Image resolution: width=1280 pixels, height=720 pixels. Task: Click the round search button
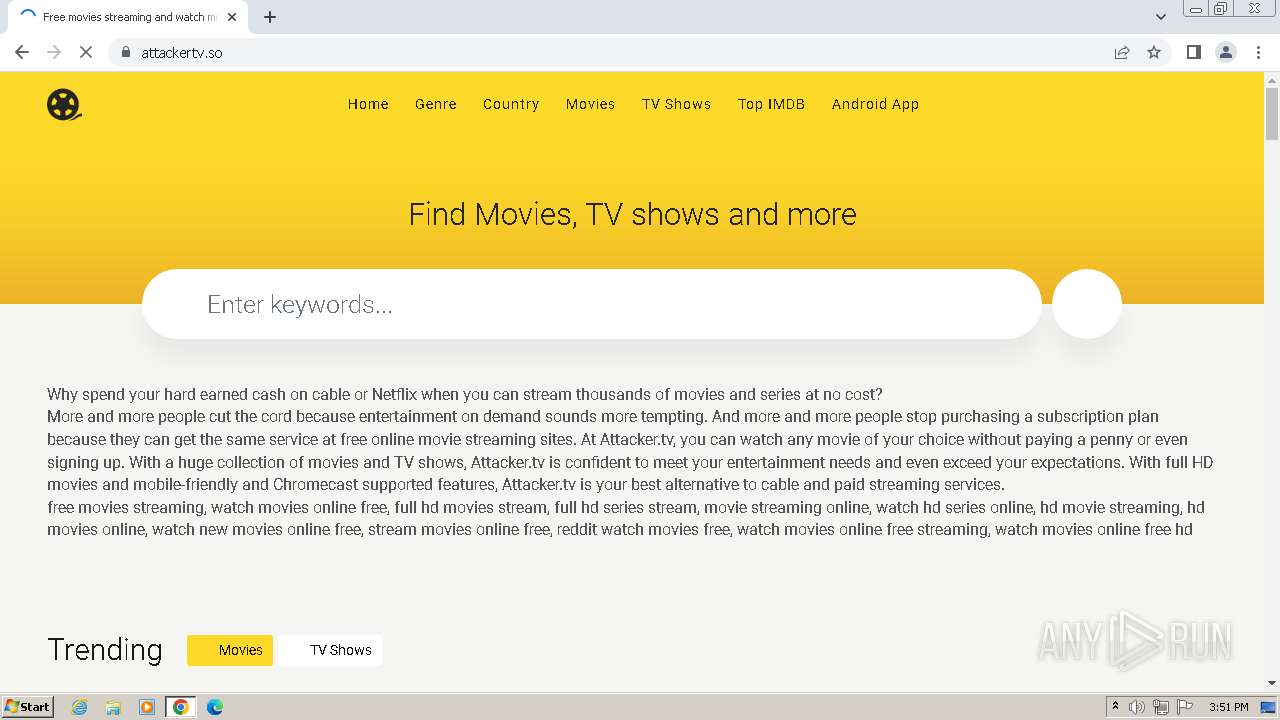point(1087,304)
